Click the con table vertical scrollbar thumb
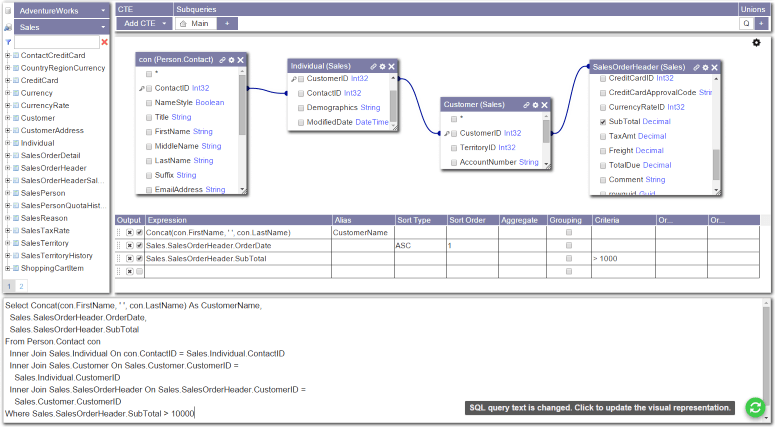The width and height of the screenshot is (775, 427). tap(242, 105)
